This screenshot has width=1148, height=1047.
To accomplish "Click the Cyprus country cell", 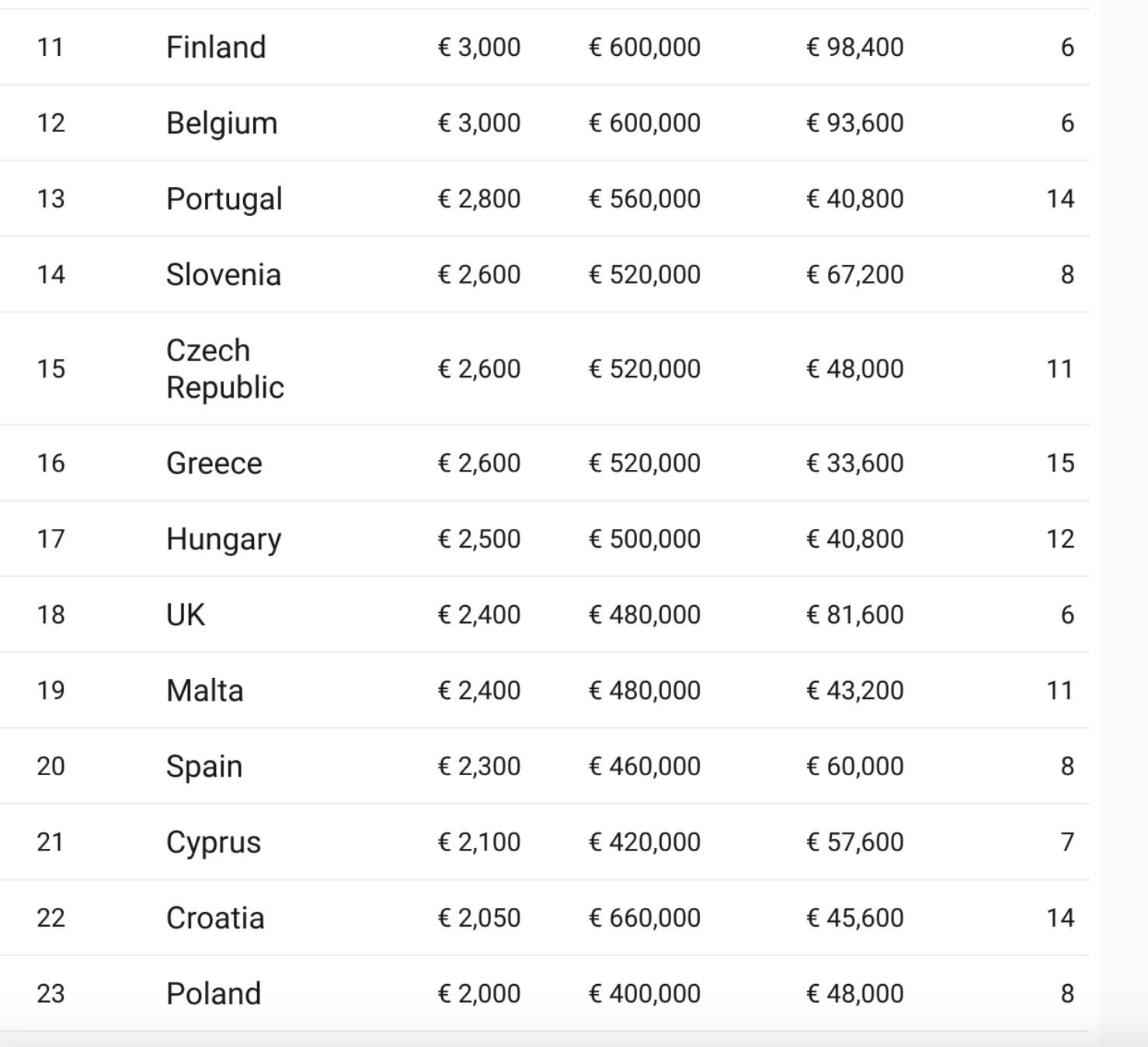I will (213, 842).
